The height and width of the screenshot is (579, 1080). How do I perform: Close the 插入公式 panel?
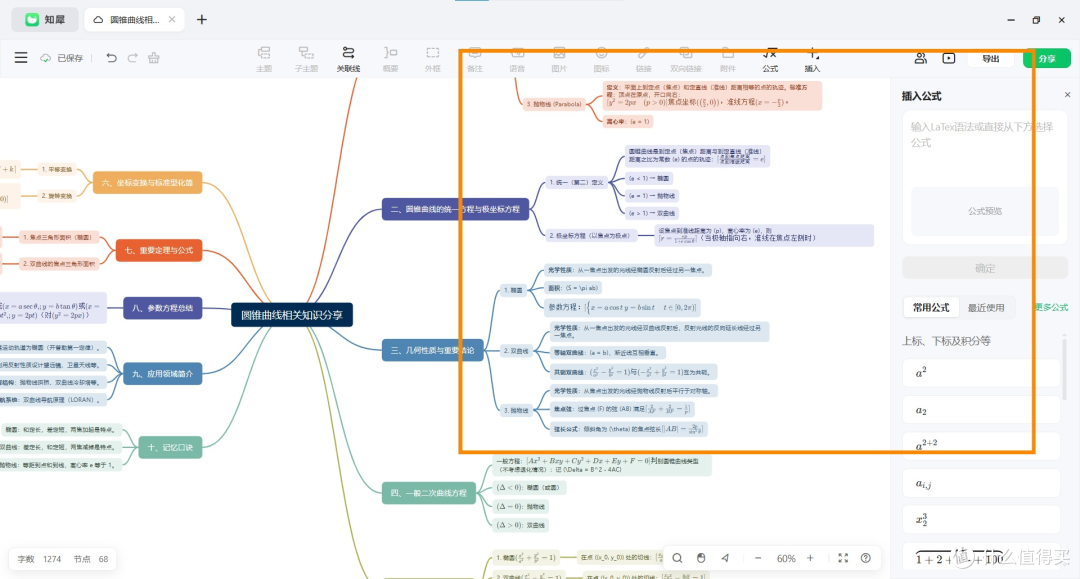point(1068,95)
